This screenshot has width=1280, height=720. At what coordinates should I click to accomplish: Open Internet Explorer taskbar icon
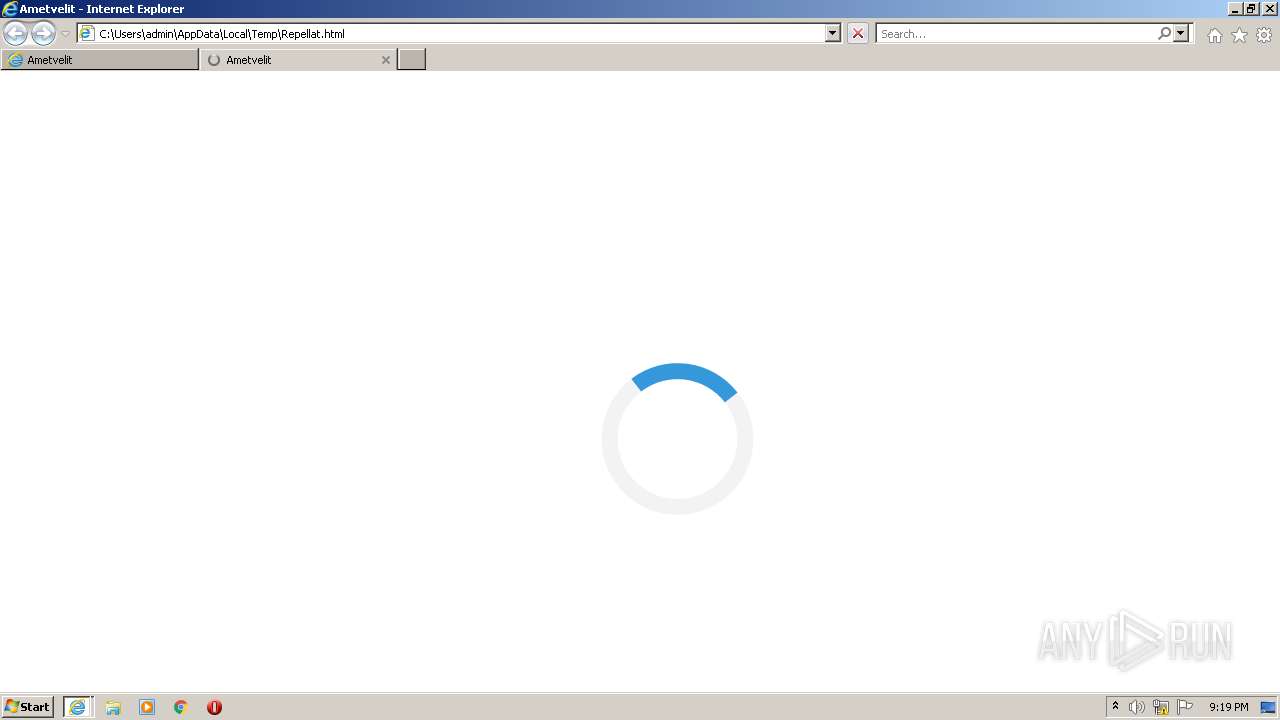pyautogui.click(x=78, y=707)
